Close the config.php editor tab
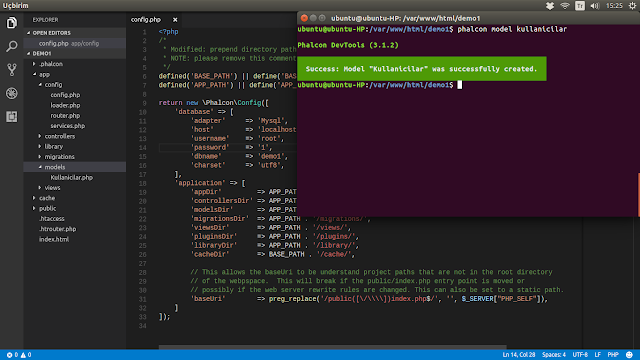The height and width of the screenshot is (360, 640). click(175, 20)
